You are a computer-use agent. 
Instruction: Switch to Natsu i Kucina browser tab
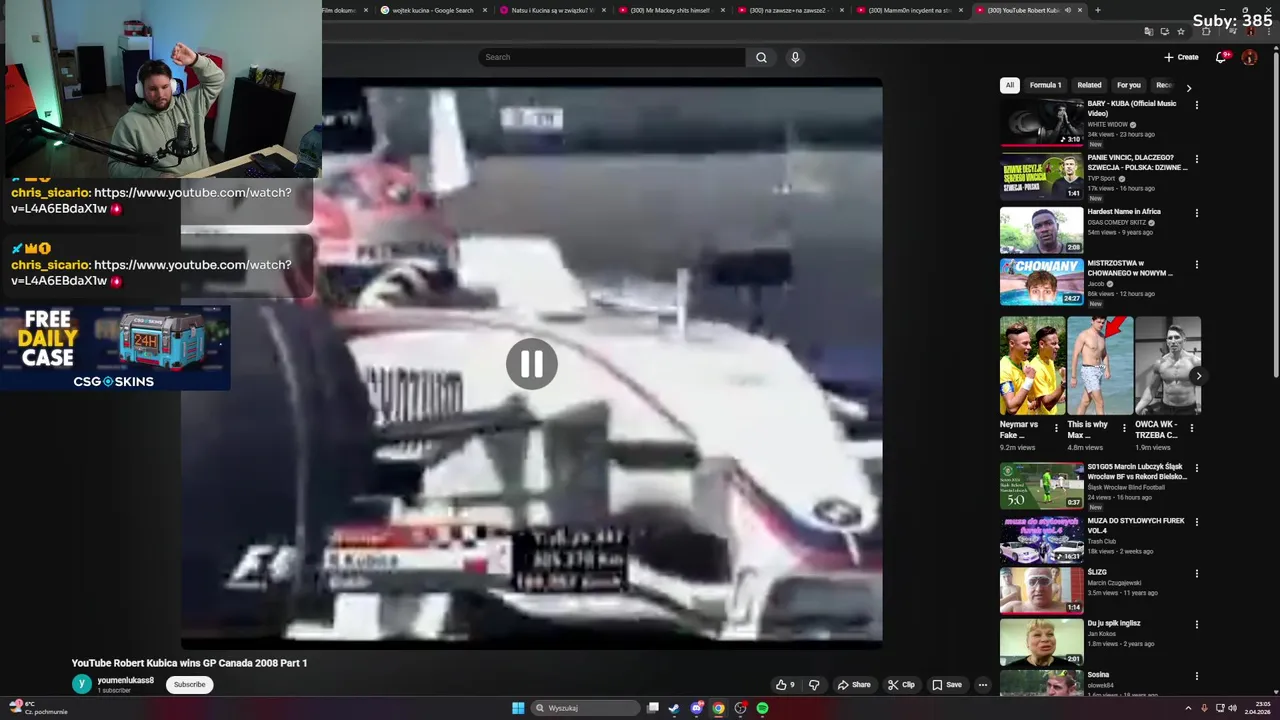tap(551, 10)
